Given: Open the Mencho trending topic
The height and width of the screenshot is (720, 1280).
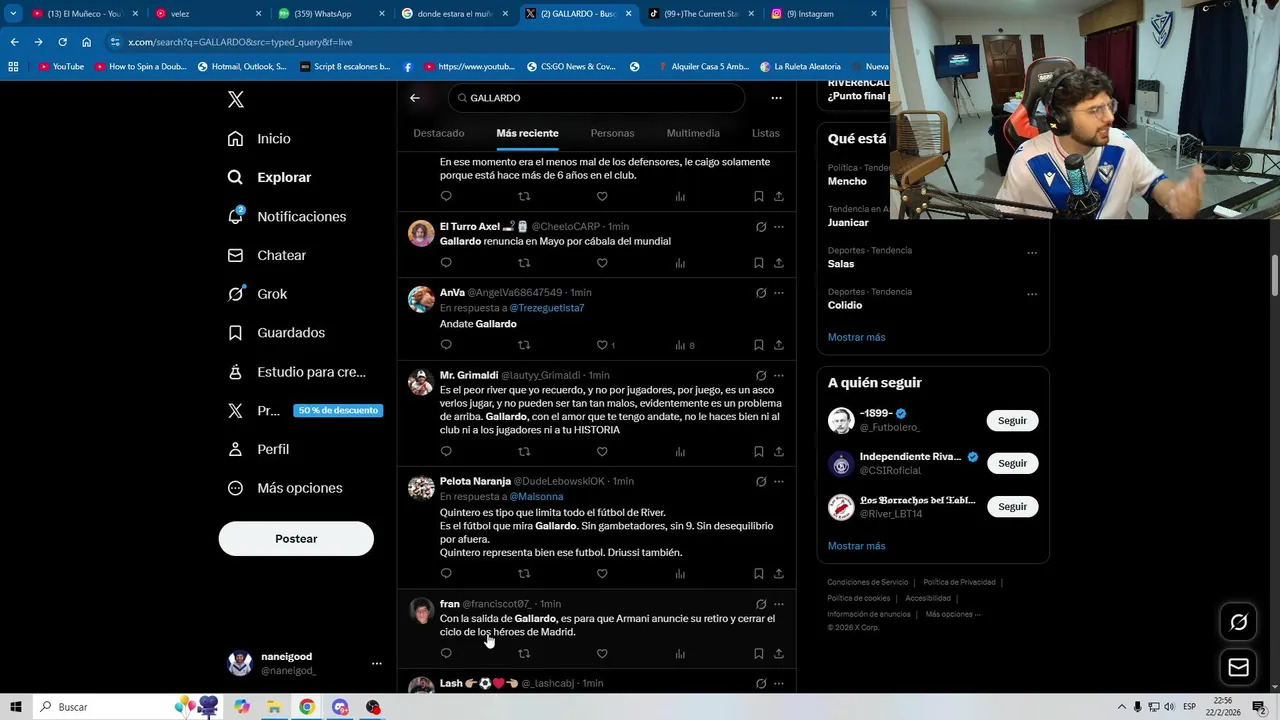Looking at the screenshot, I should click(847, 182).
